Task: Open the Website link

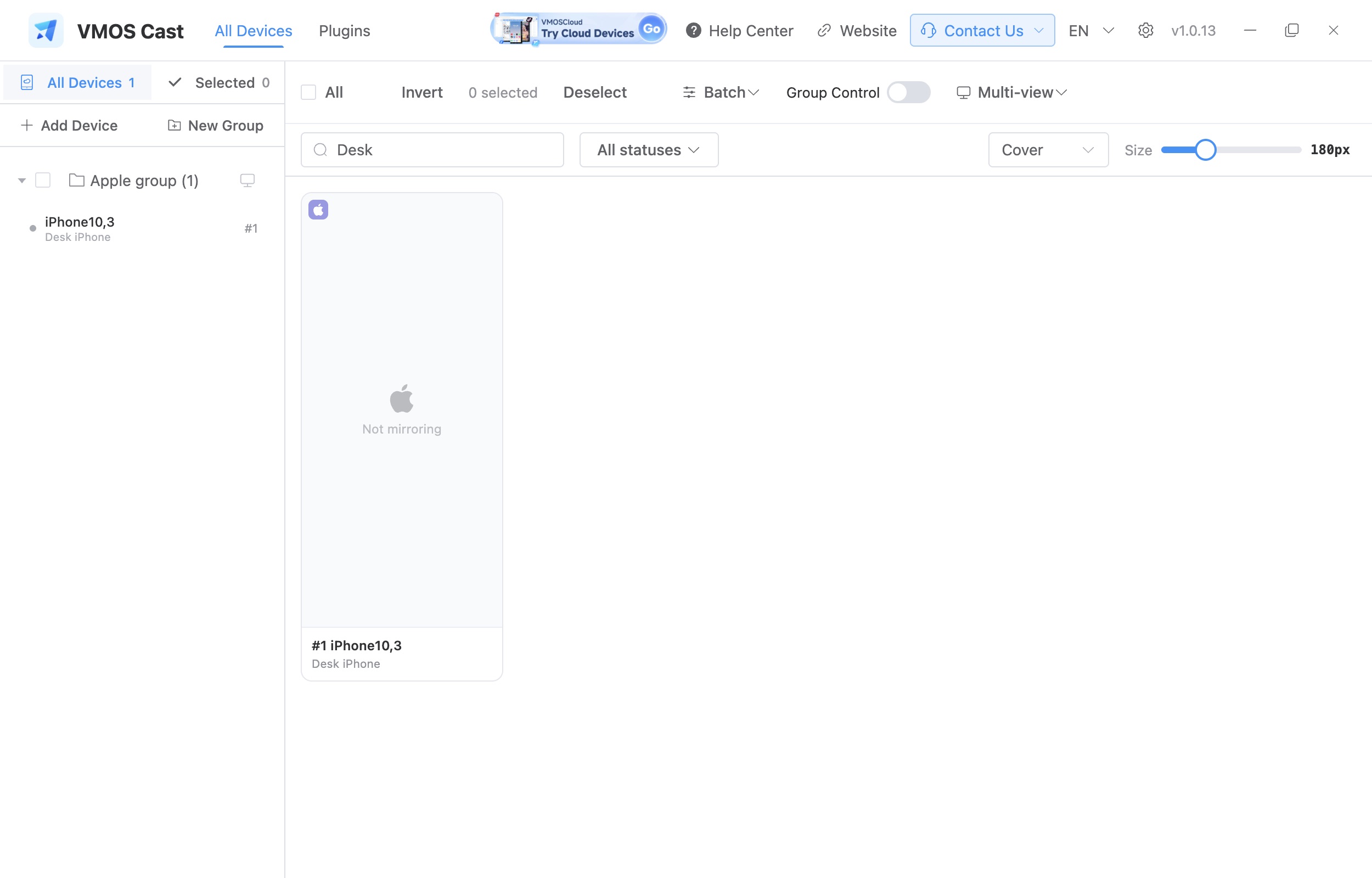Action: 857,31
